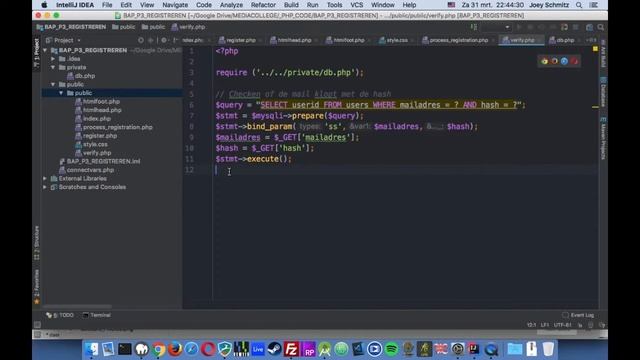Click yellow warning marker on editor right stripe

click(x=595, y=107)
